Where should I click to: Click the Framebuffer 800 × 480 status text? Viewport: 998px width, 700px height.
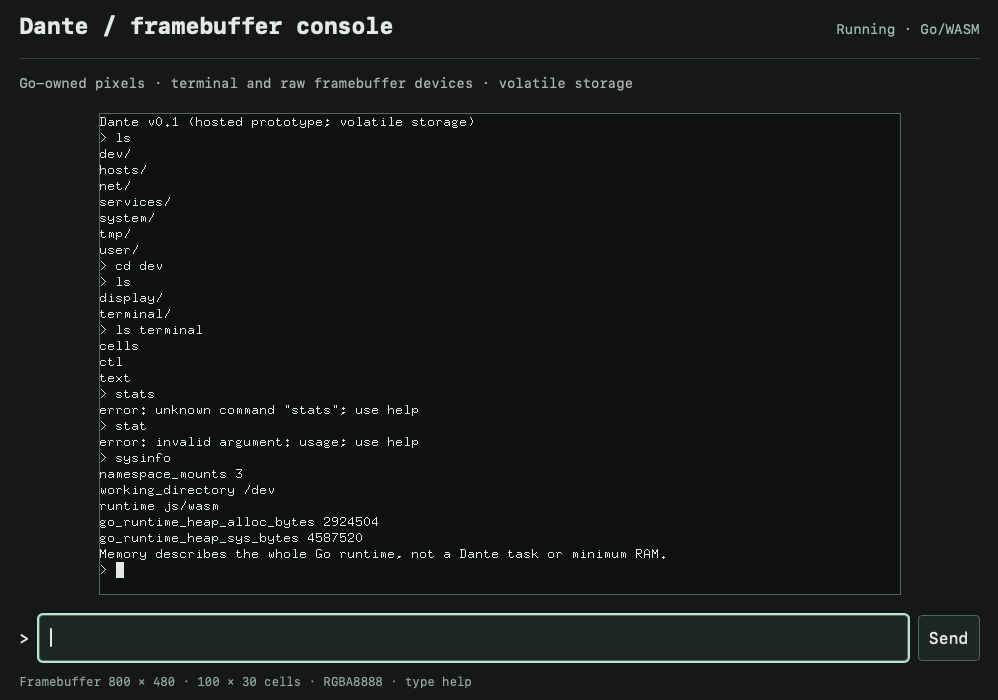(97, 682)
